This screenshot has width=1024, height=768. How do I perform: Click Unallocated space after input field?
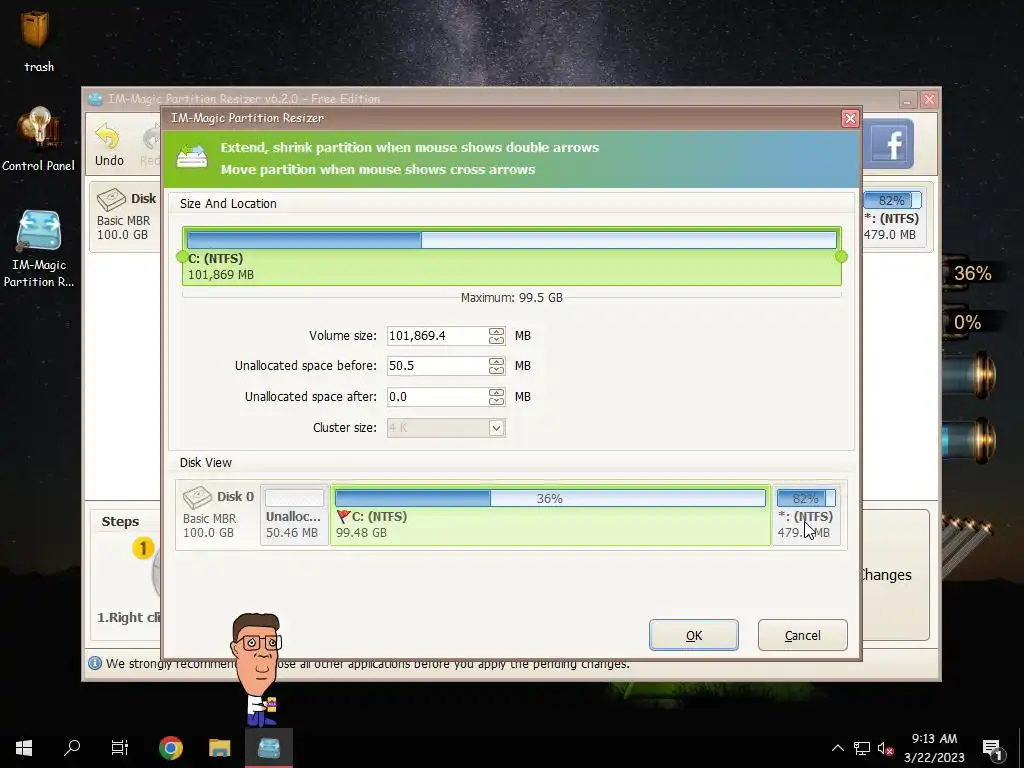(x=437, y=396)
